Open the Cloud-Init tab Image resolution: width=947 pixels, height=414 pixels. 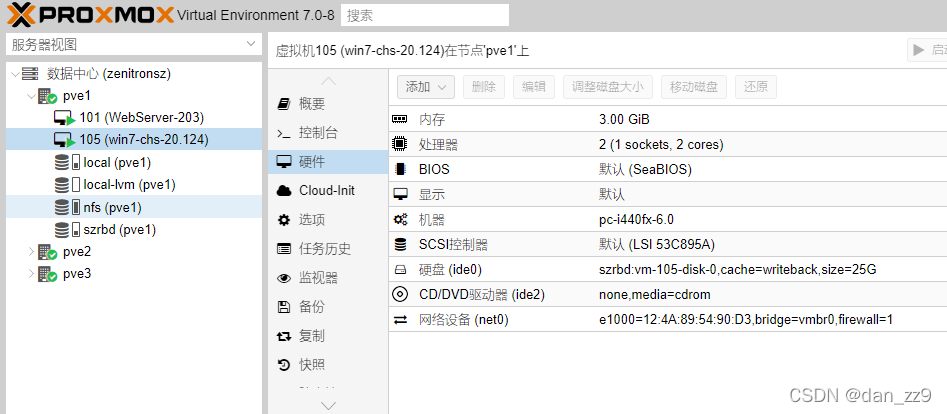click(328, 191)
